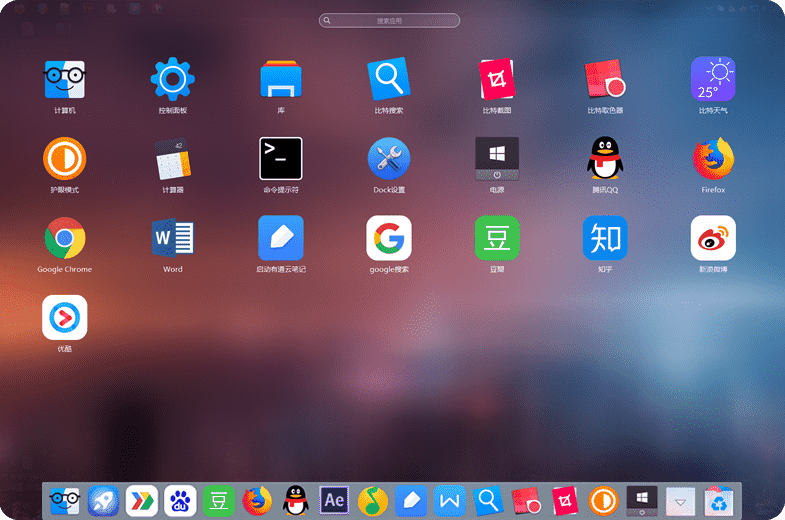Image resolution: width=785 pixels, height=520 pixels.
Task: Click the orange eye-protection icon in the dock
Action: pos(603,500)
